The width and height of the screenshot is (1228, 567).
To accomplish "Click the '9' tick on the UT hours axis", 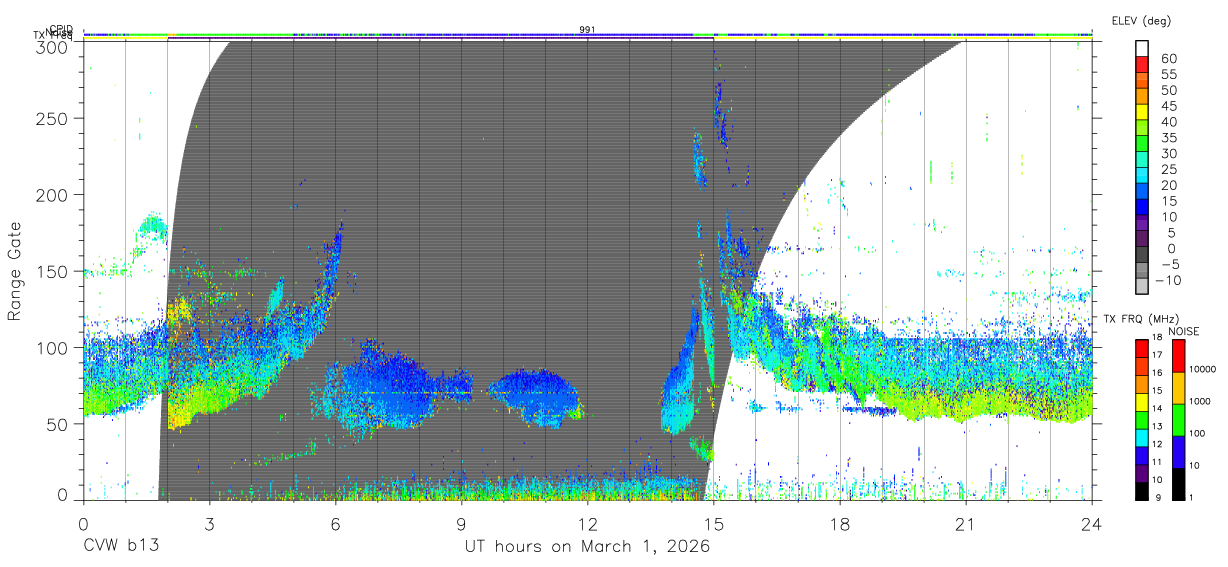I will point(461,523).
